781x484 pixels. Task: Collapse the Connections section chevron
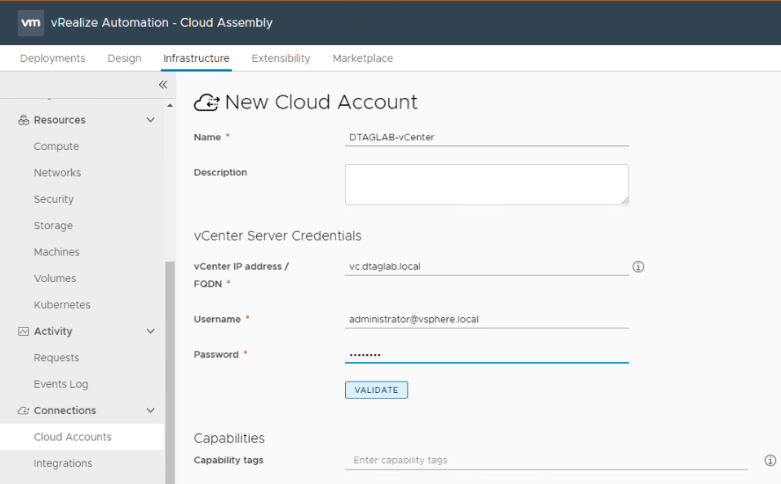[x=151, y=410]
